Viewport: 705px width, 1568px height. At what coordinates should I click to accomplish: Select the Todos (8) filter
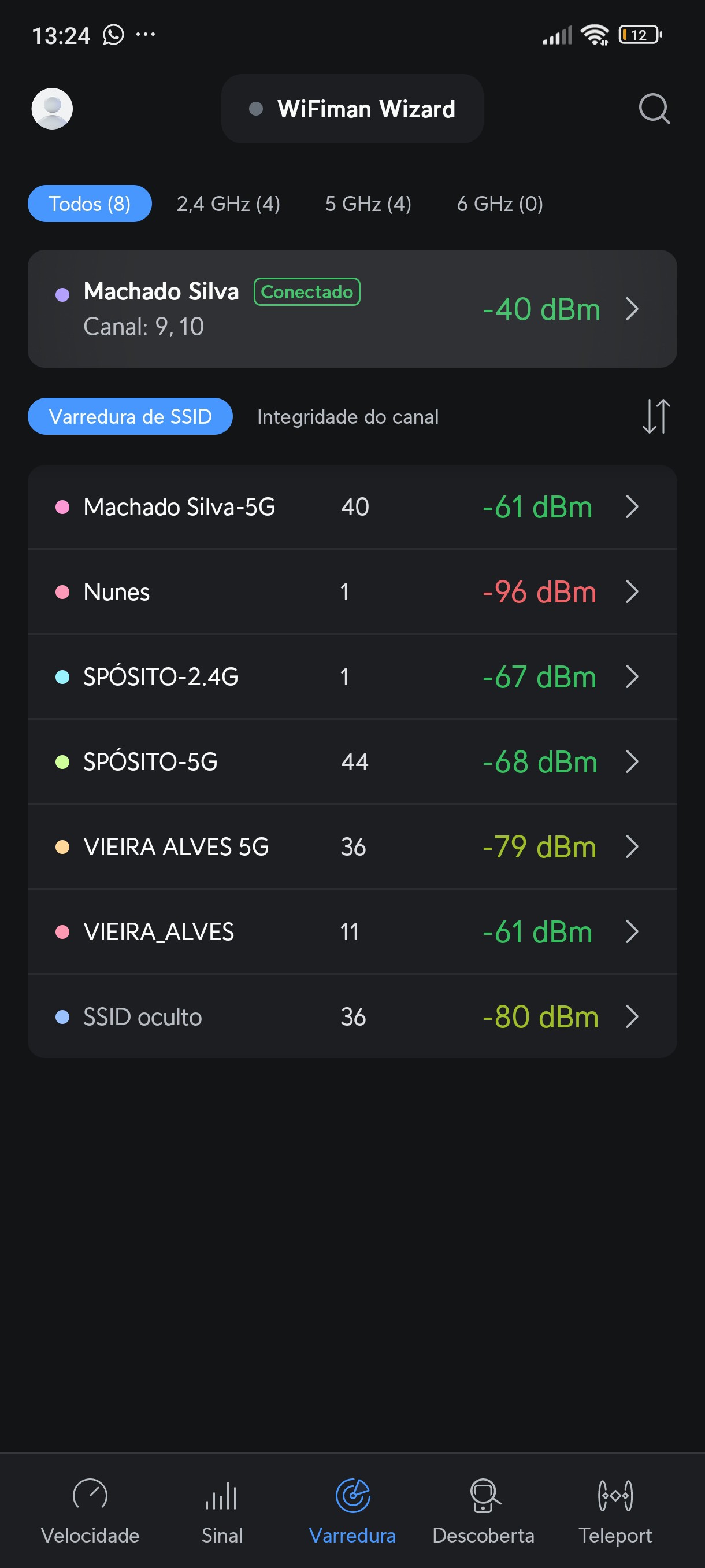(90, 204)
